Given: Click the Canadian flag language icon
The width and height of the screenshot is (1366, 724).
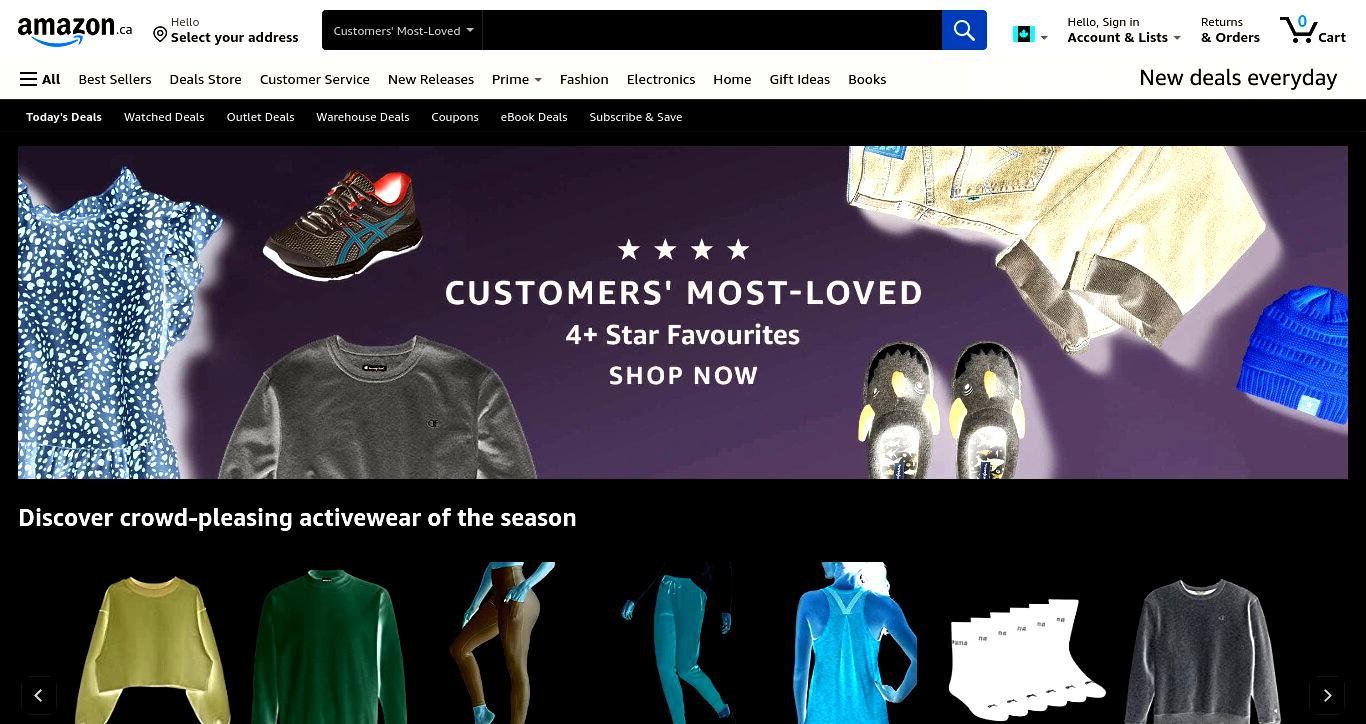Looking at the screenshot, I should [x=1023, y=35].
